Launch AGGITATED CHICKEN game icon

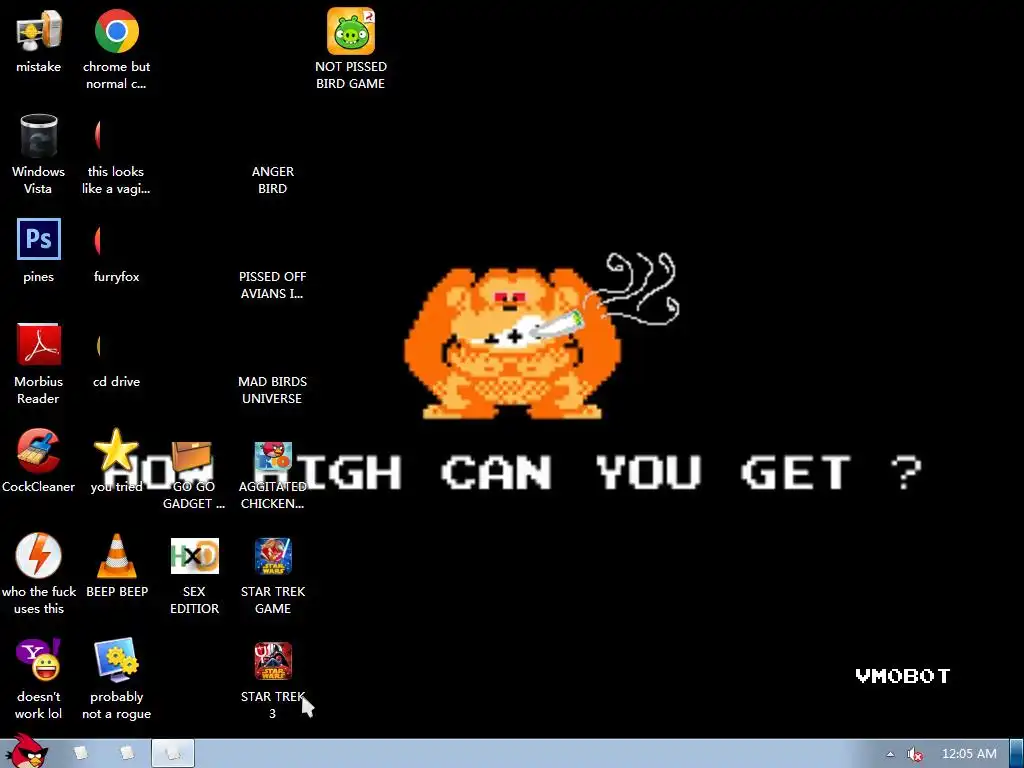click(273, 457)
